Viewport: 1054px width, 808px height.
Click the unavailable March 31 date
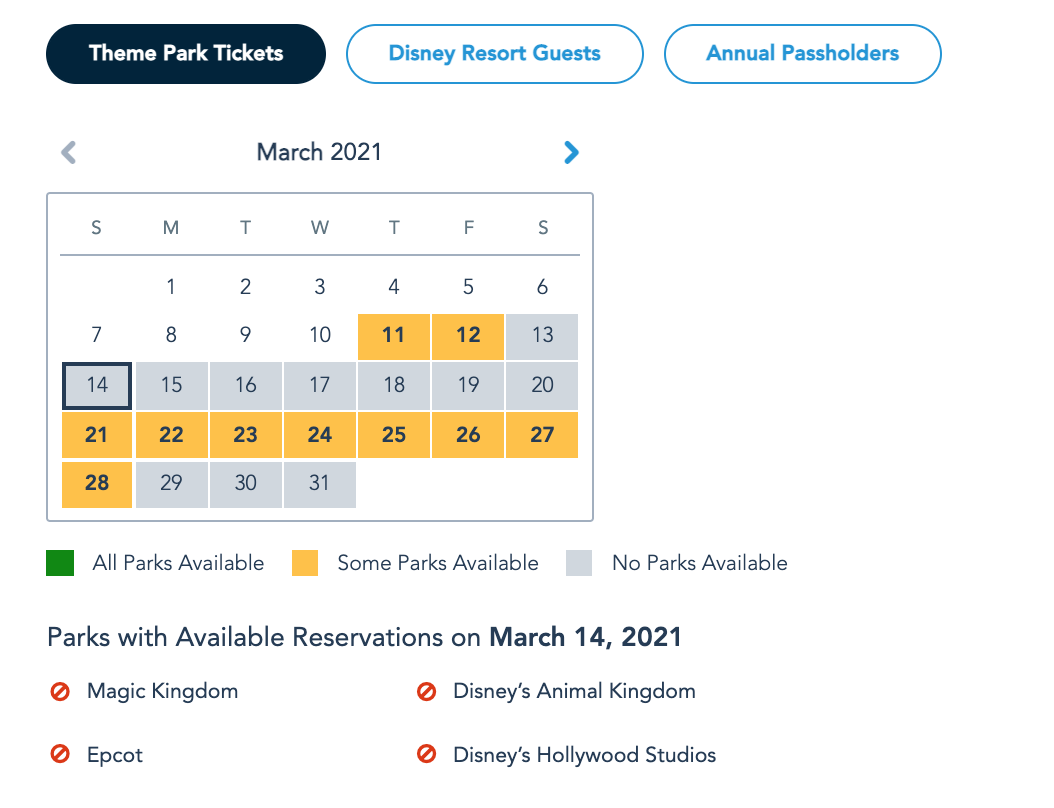320,484
